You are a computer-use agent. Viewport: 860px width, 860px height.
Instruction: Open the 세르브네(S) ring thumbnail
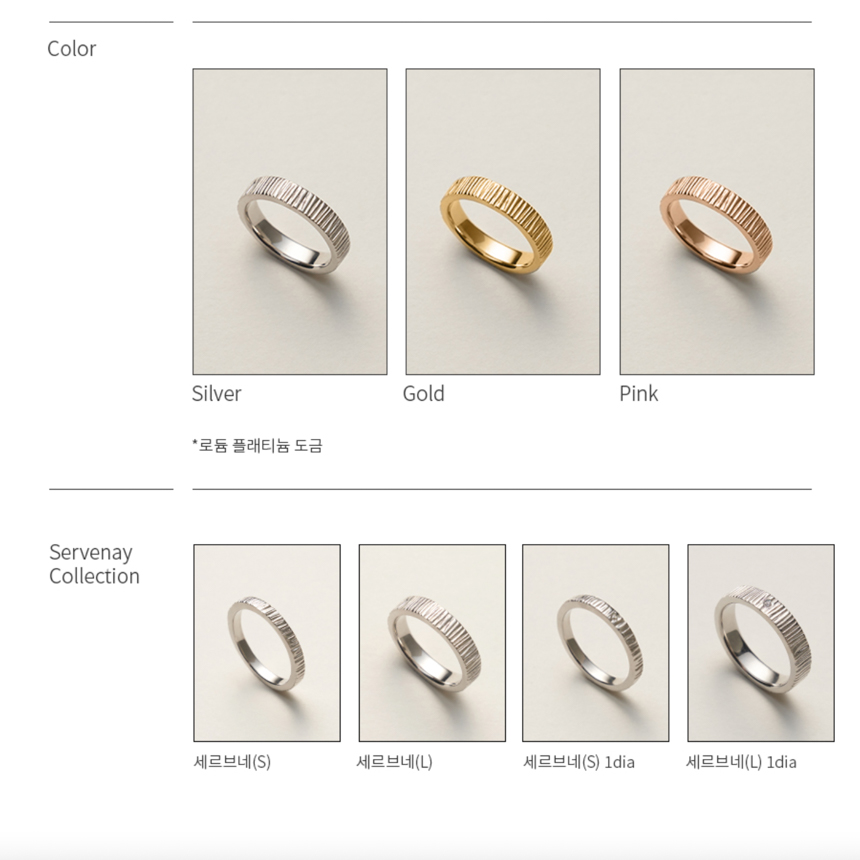point(267,643)
